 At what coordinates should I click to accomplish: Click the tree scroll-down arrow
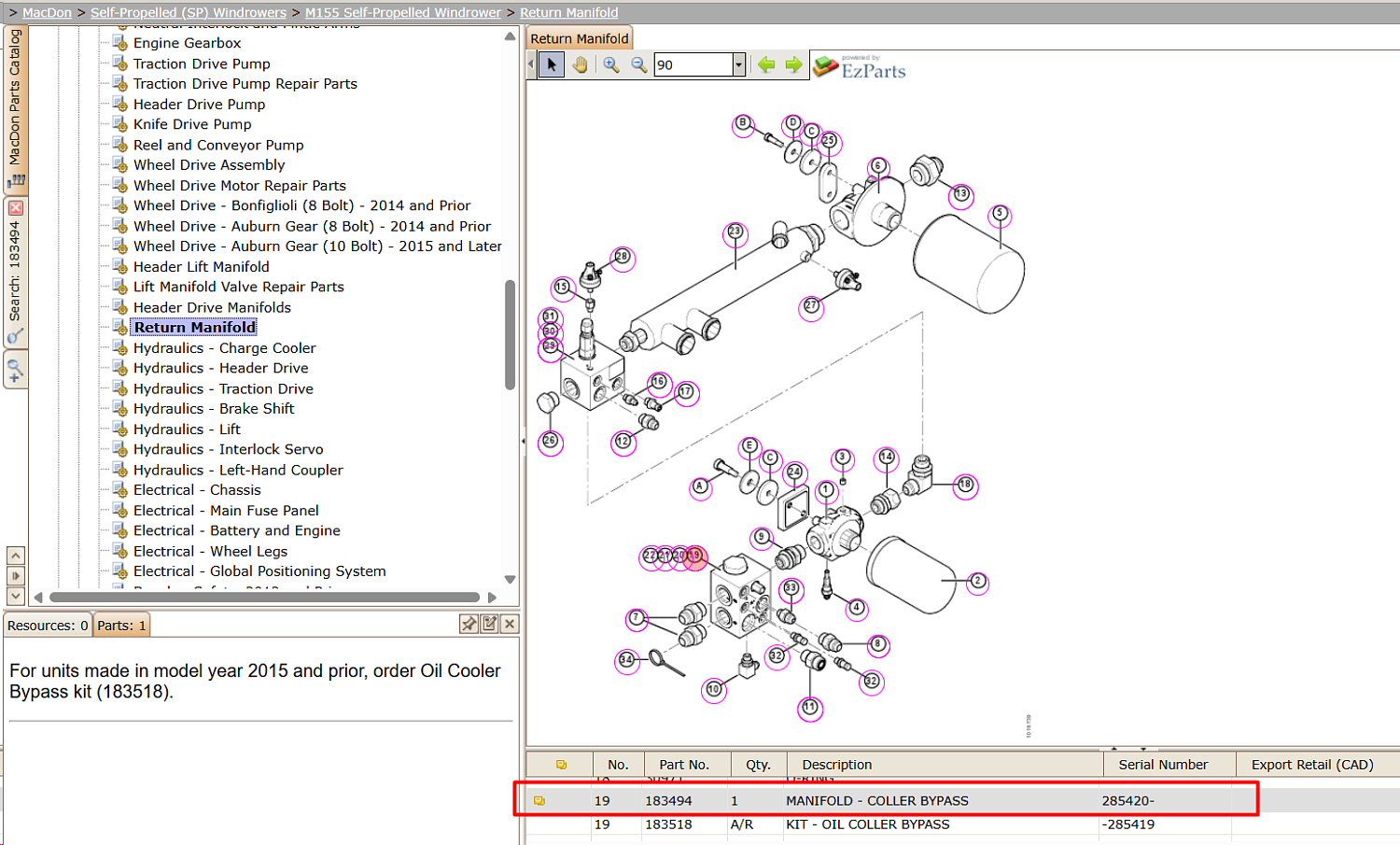[x=510, y=579]
